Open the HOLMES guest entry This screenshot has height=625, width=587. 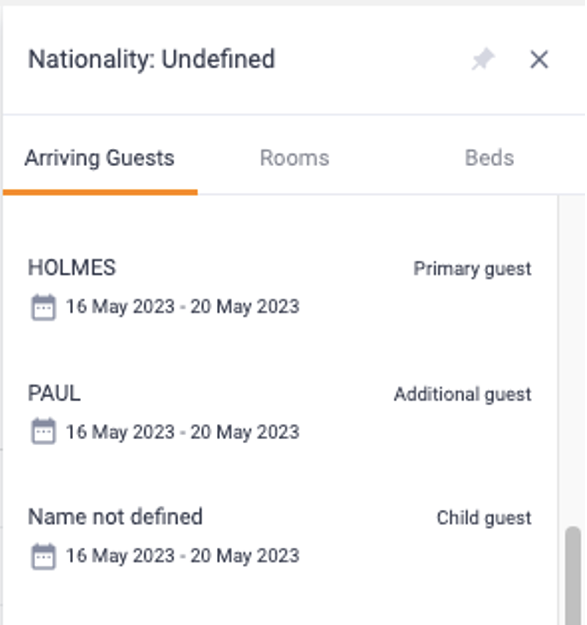[x=280, y=287]
